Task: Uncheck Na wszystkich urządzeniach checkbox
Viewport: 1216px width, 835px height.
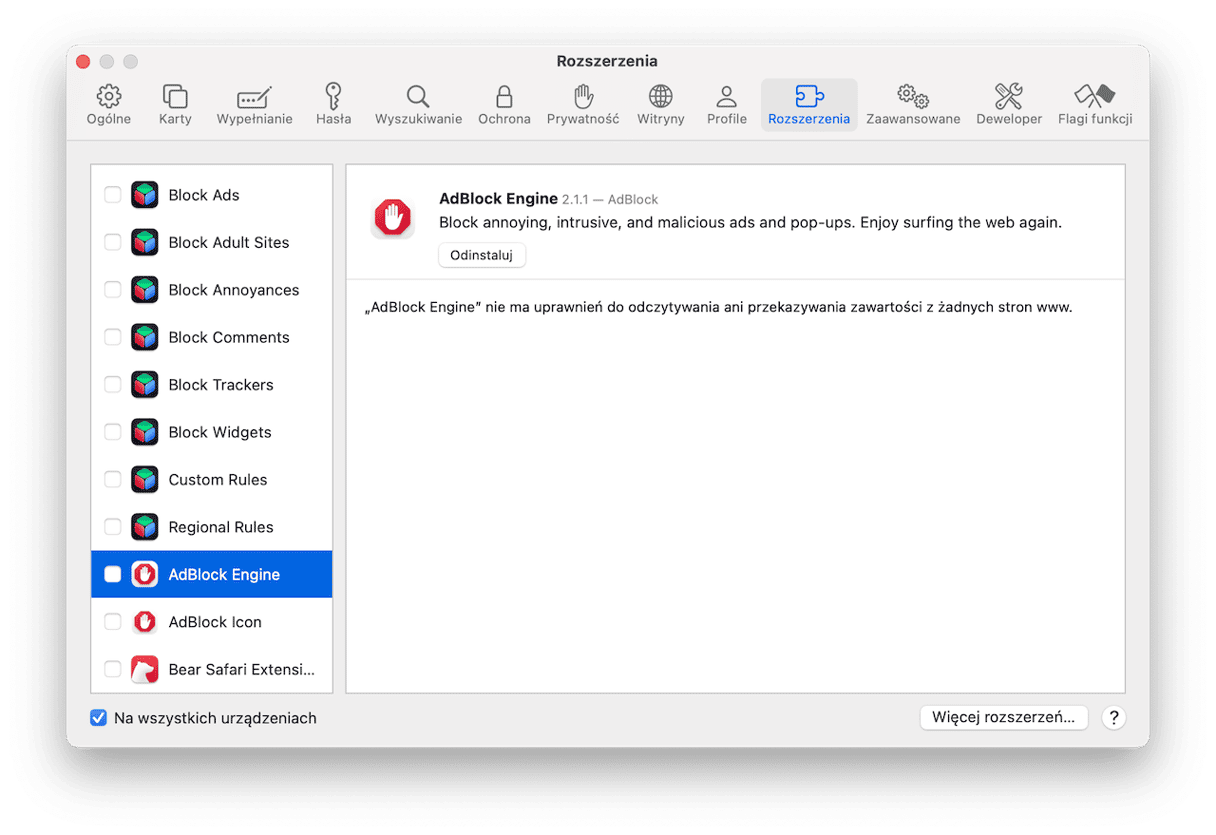Action: pos(98,718)
